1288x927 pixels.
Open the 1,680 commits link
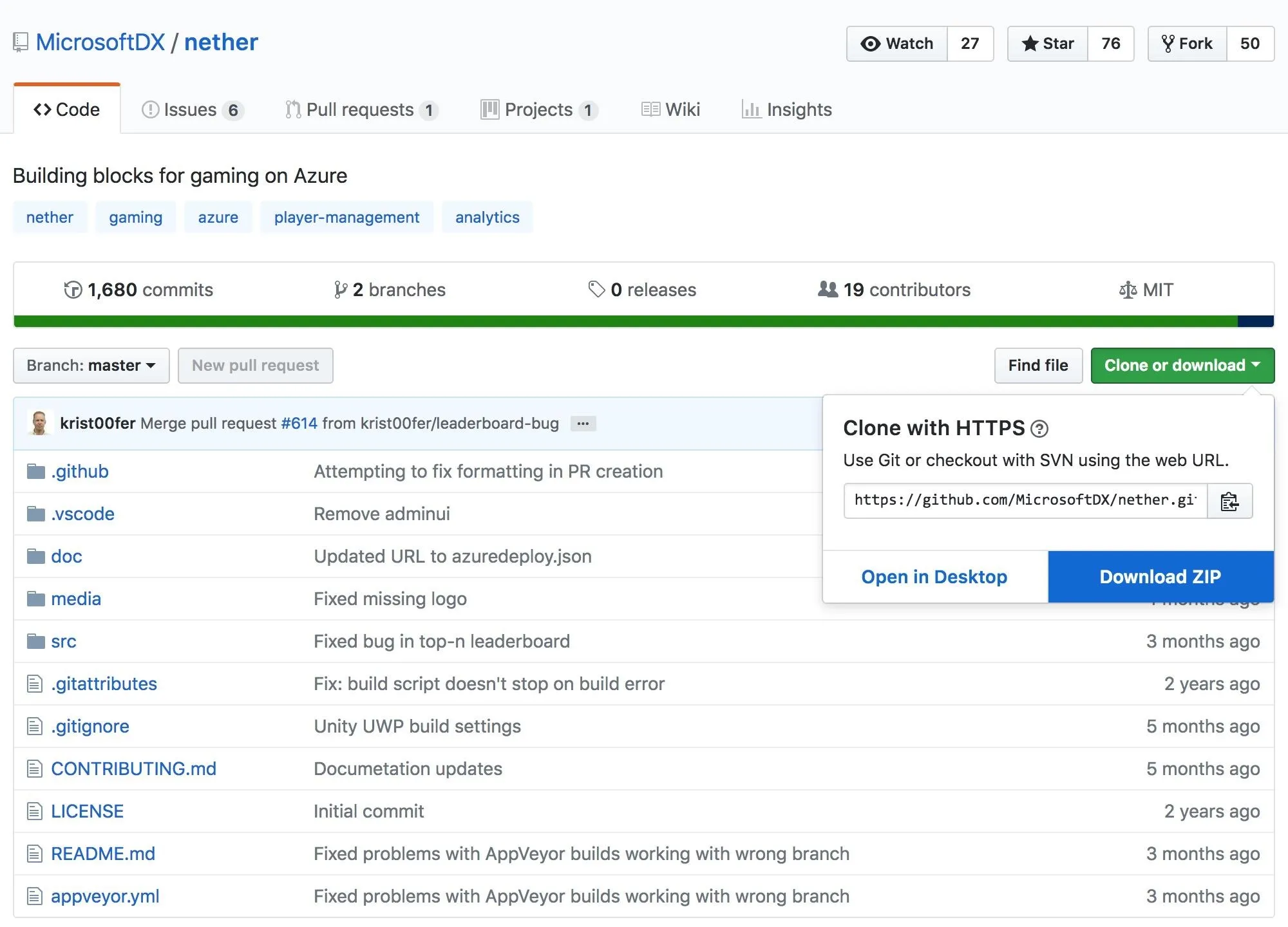click(x=138, y=290)
